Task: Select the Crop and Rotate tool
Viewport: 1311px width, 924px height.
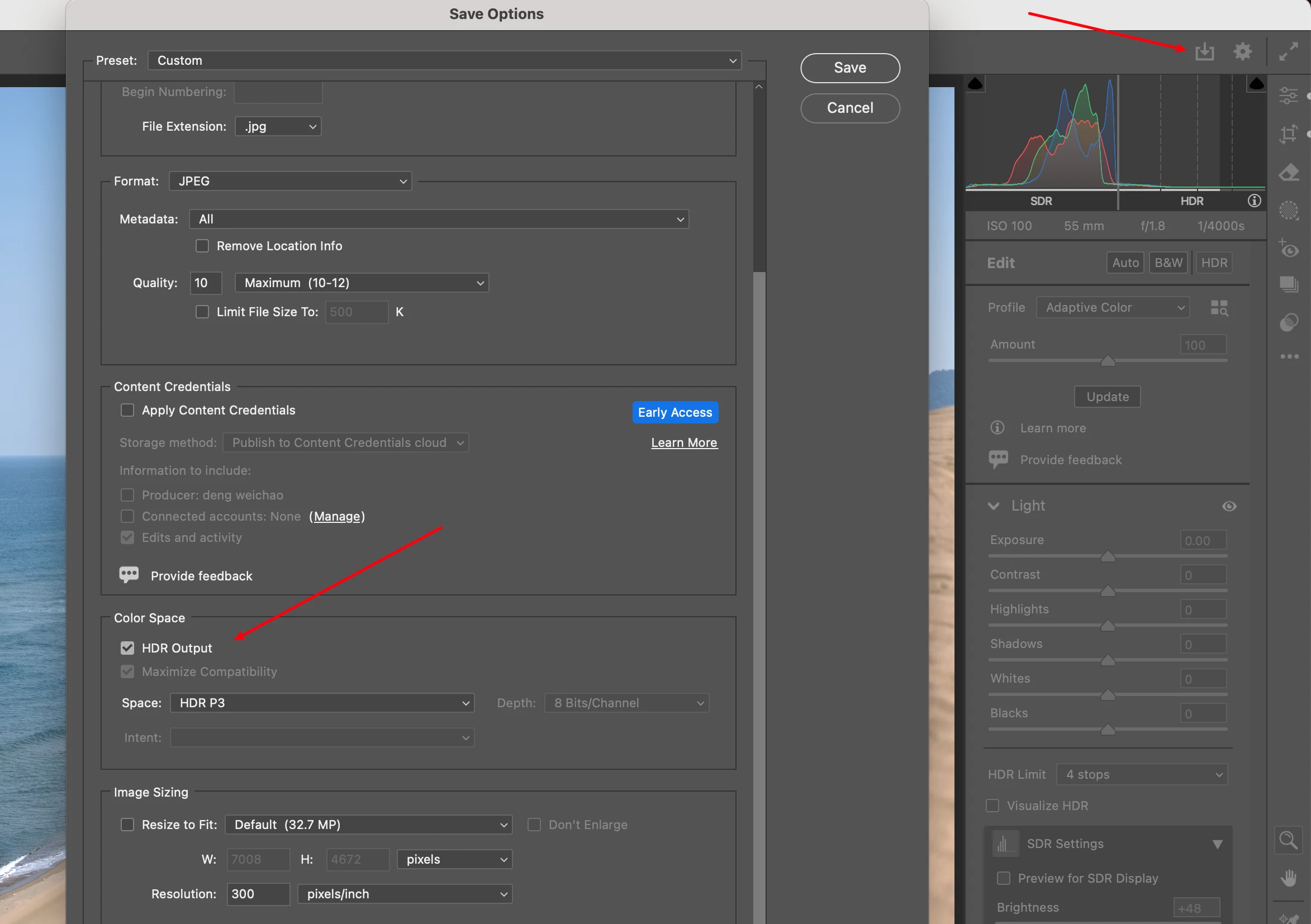Action: 1288,135
